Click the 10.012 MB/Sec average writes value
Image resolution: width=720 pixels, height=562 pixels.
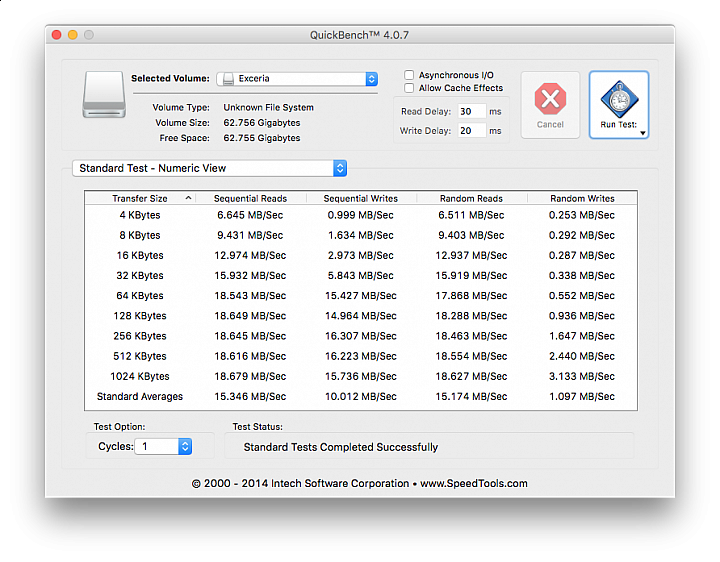[361, 397]
